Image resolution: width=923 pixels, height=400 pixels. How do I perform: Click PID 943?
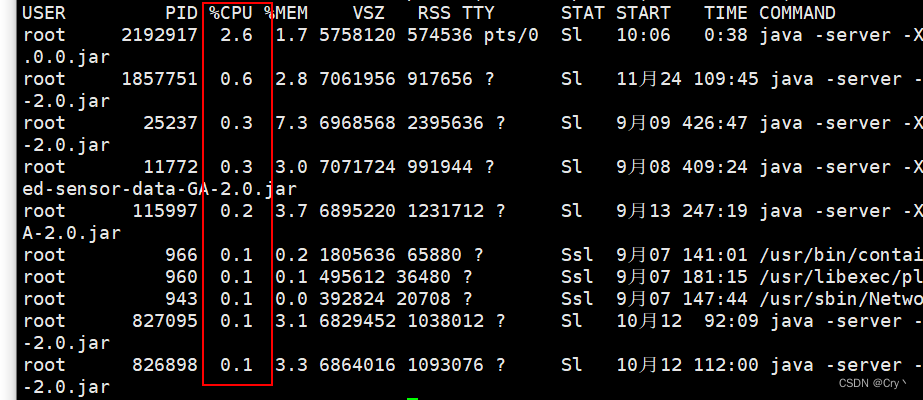click(x=181, y=299)
